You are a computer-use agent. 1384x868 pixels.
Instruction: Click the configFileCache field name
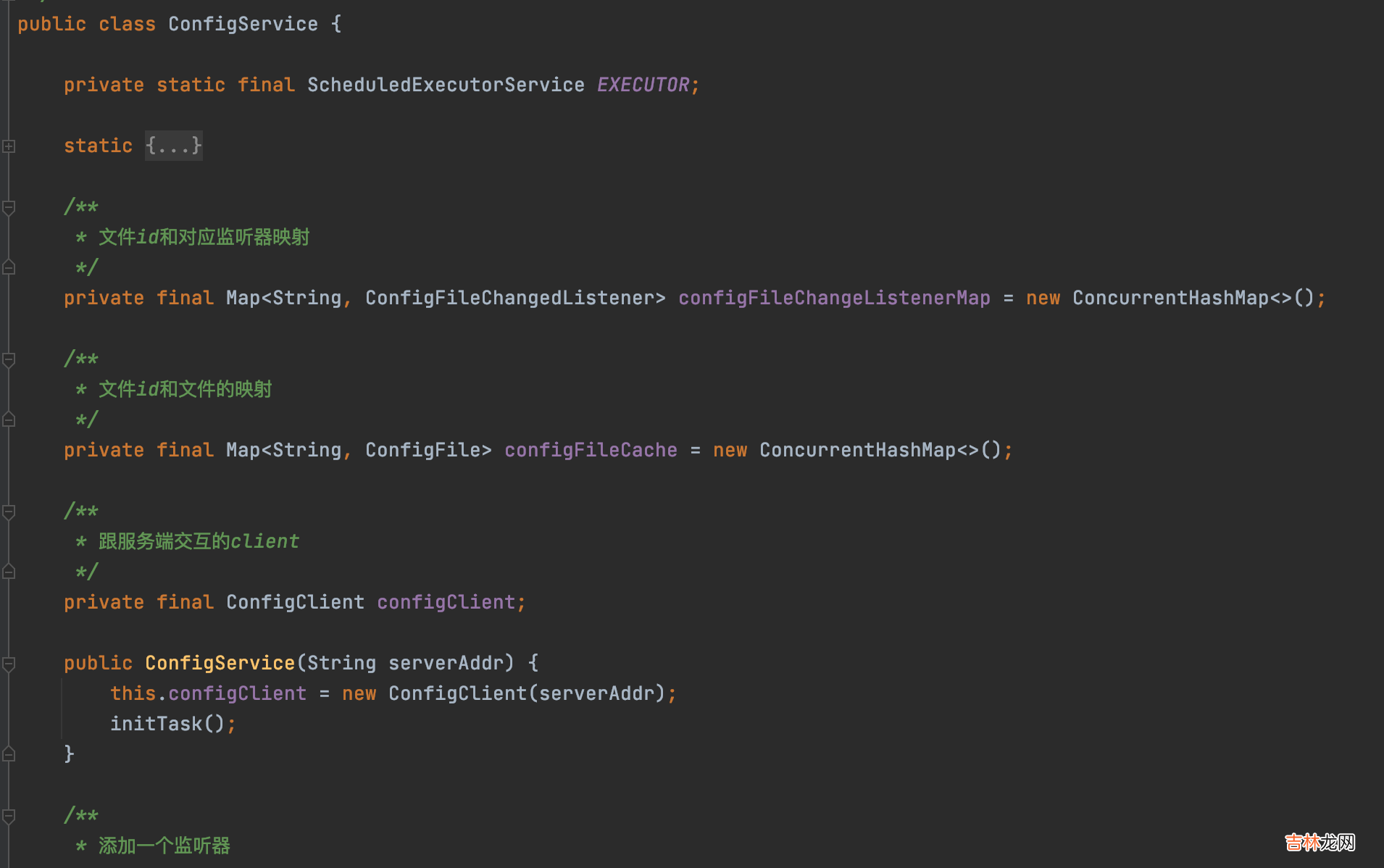(x=591, y=450)
